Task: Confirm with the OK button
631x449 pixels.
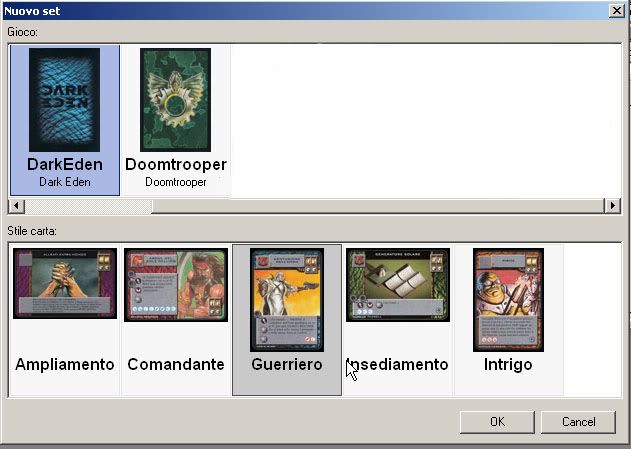Action: pyautogui.click(x=497, y=422)
